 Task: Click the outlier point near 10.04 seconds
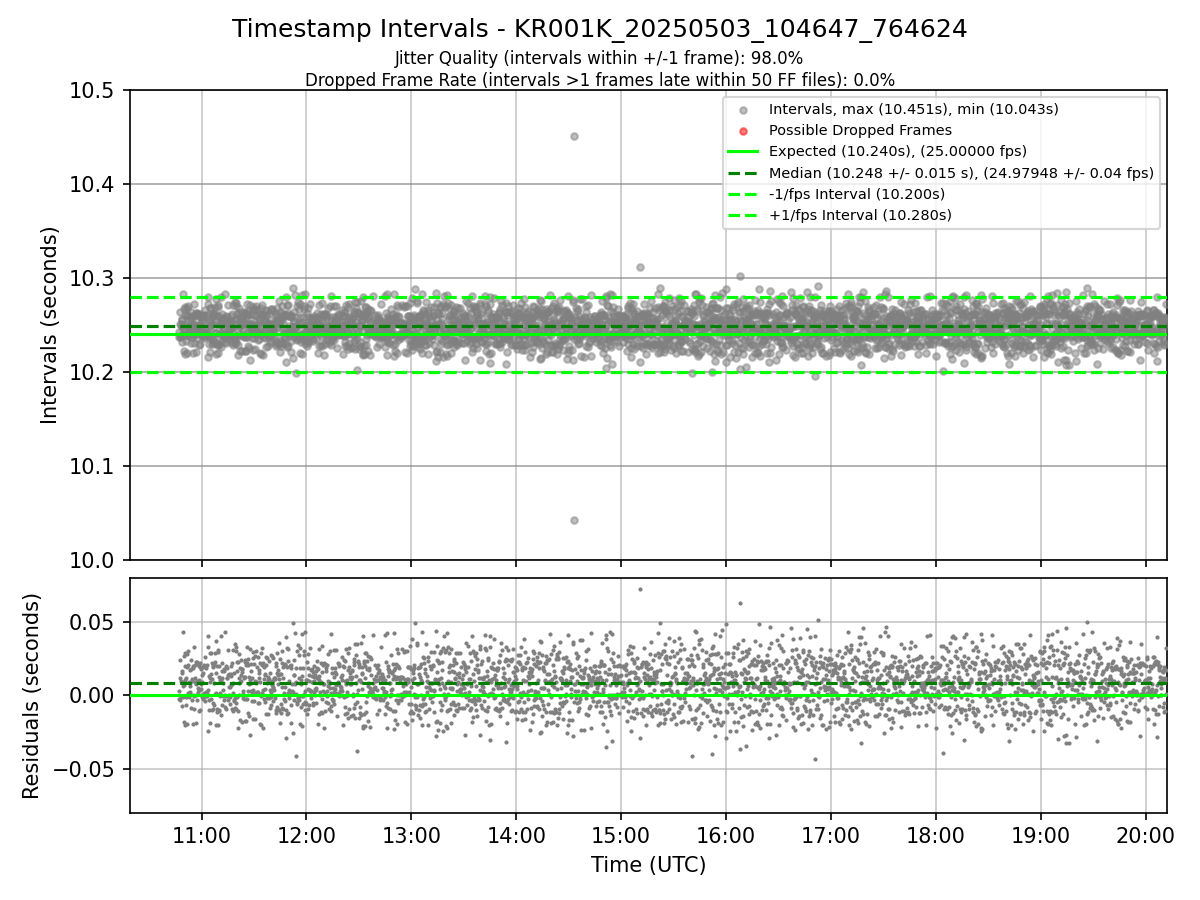574,520
